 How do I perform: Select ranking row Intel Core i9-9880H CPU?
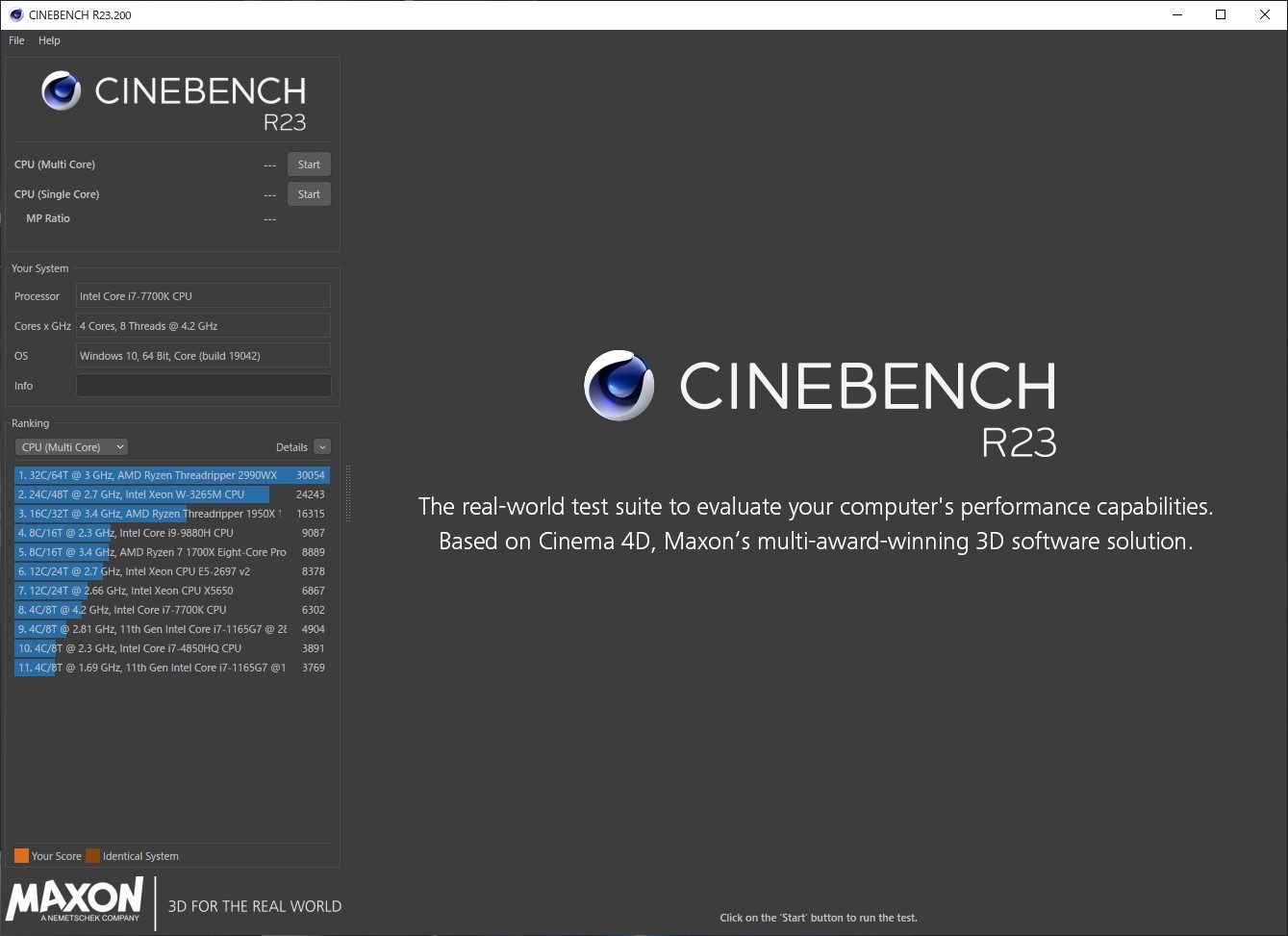pos(172,533)
